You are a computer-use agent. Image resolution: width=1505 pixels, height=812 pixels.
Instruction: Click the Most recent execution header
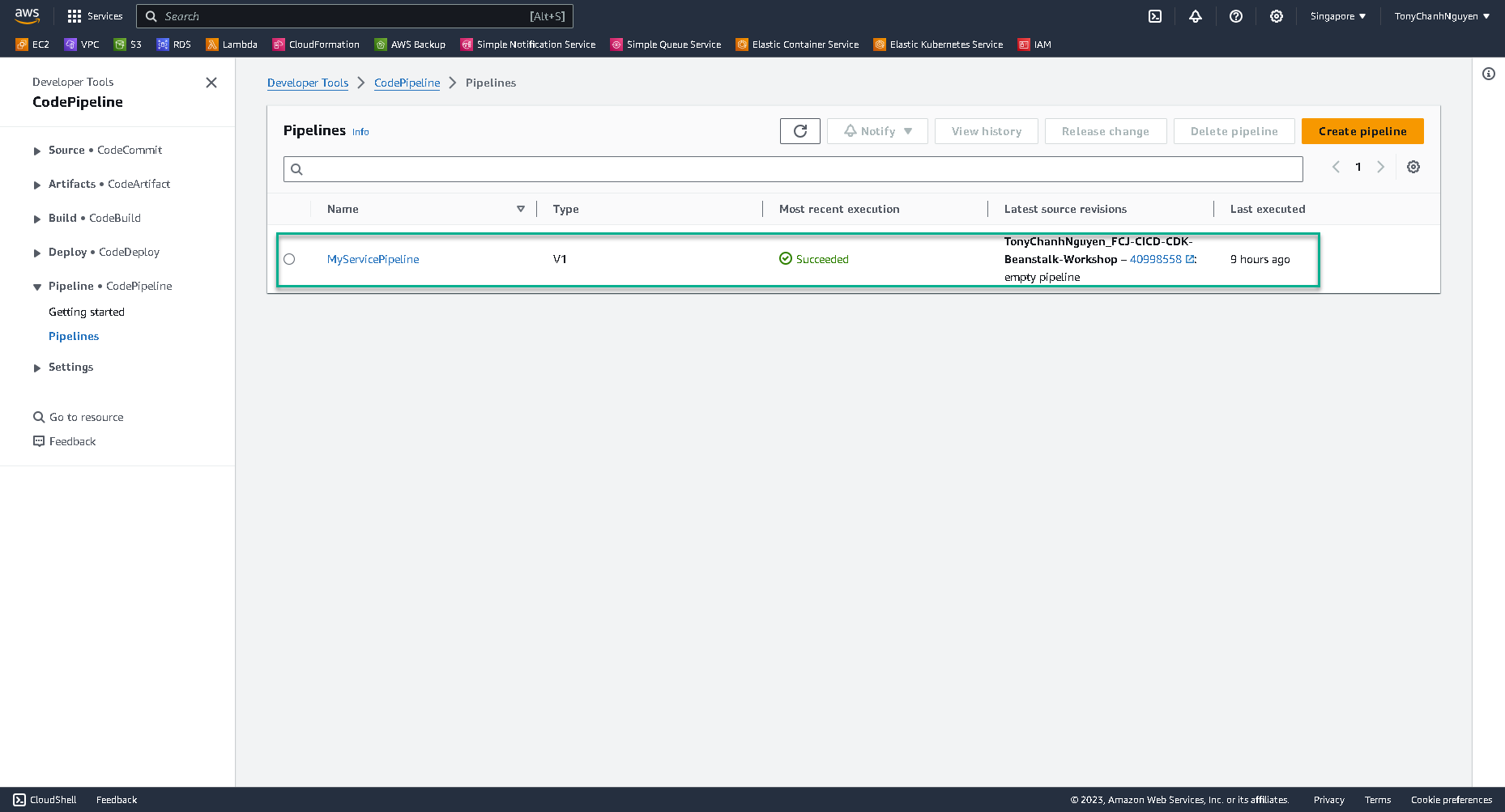tap(839, 209)
